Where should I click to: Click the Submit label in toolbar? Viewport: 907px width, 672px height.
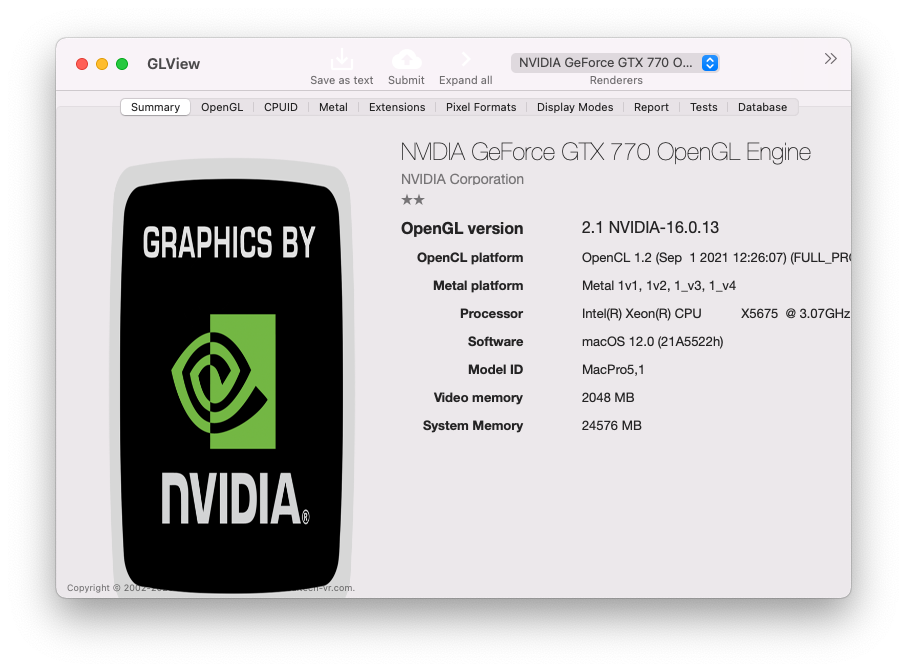tap(406, 80)
